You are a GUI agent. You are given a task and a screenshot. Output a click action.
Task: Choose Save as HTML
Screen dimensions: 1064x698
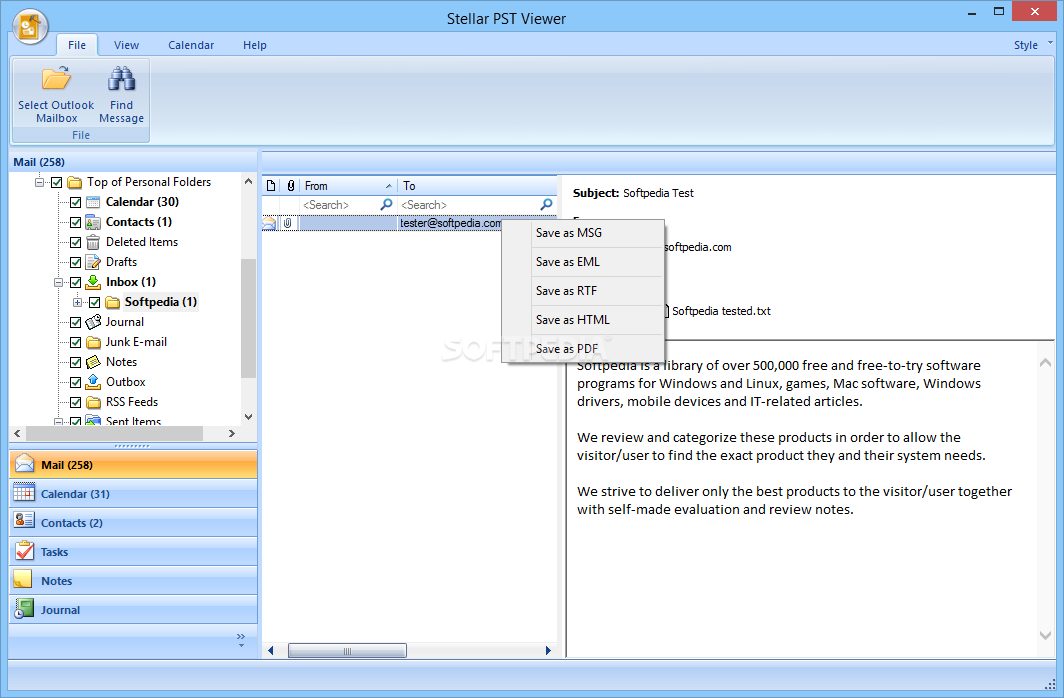583,319
